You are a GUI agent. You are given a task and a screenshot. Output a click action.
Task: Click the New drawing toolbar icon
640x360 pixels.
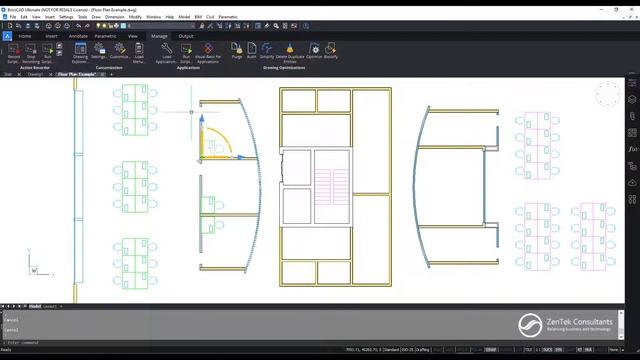click(x=10, y=26)
